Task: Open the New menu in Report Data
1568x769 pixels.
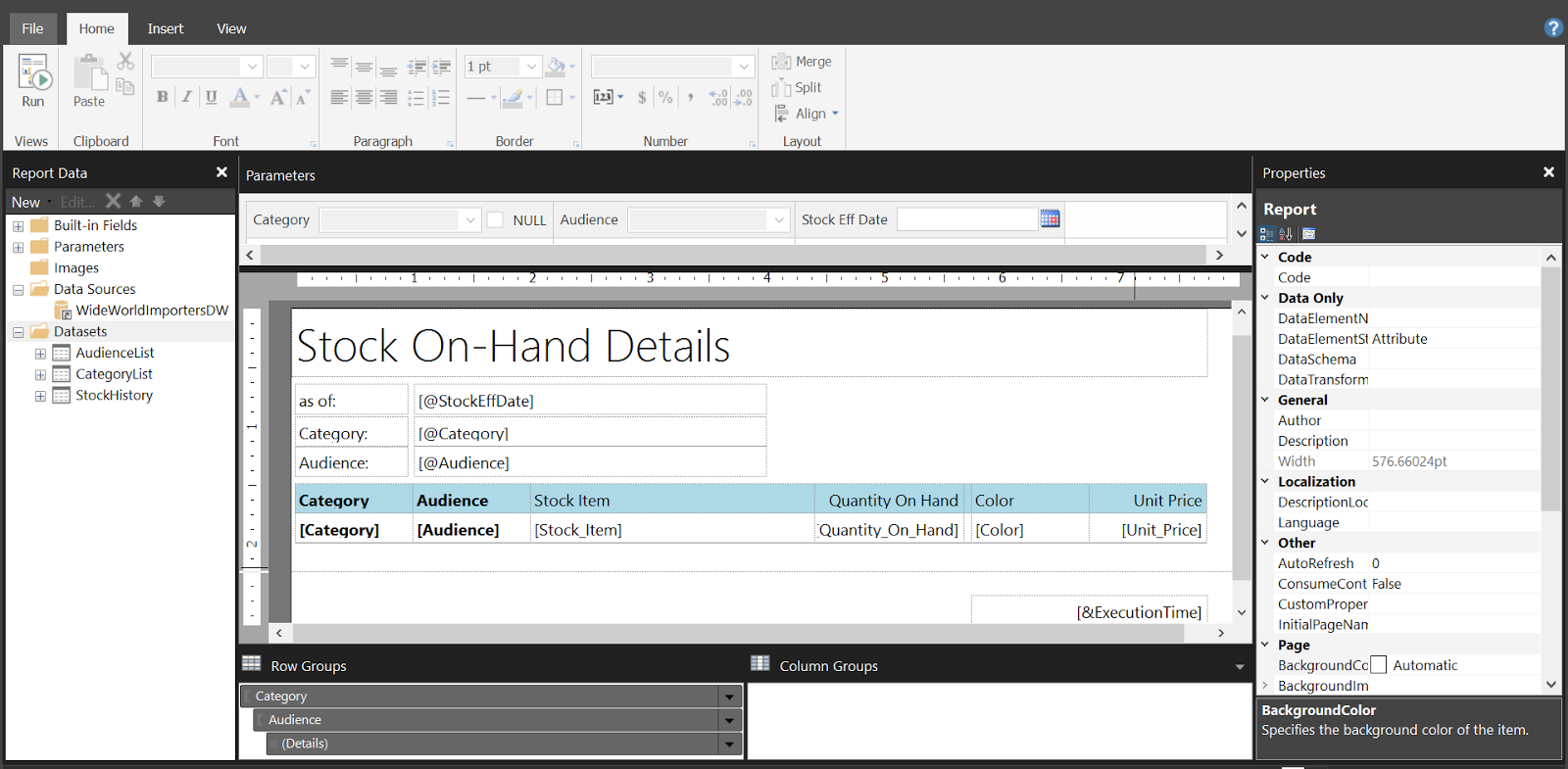Action: click(x=30, y=202)
